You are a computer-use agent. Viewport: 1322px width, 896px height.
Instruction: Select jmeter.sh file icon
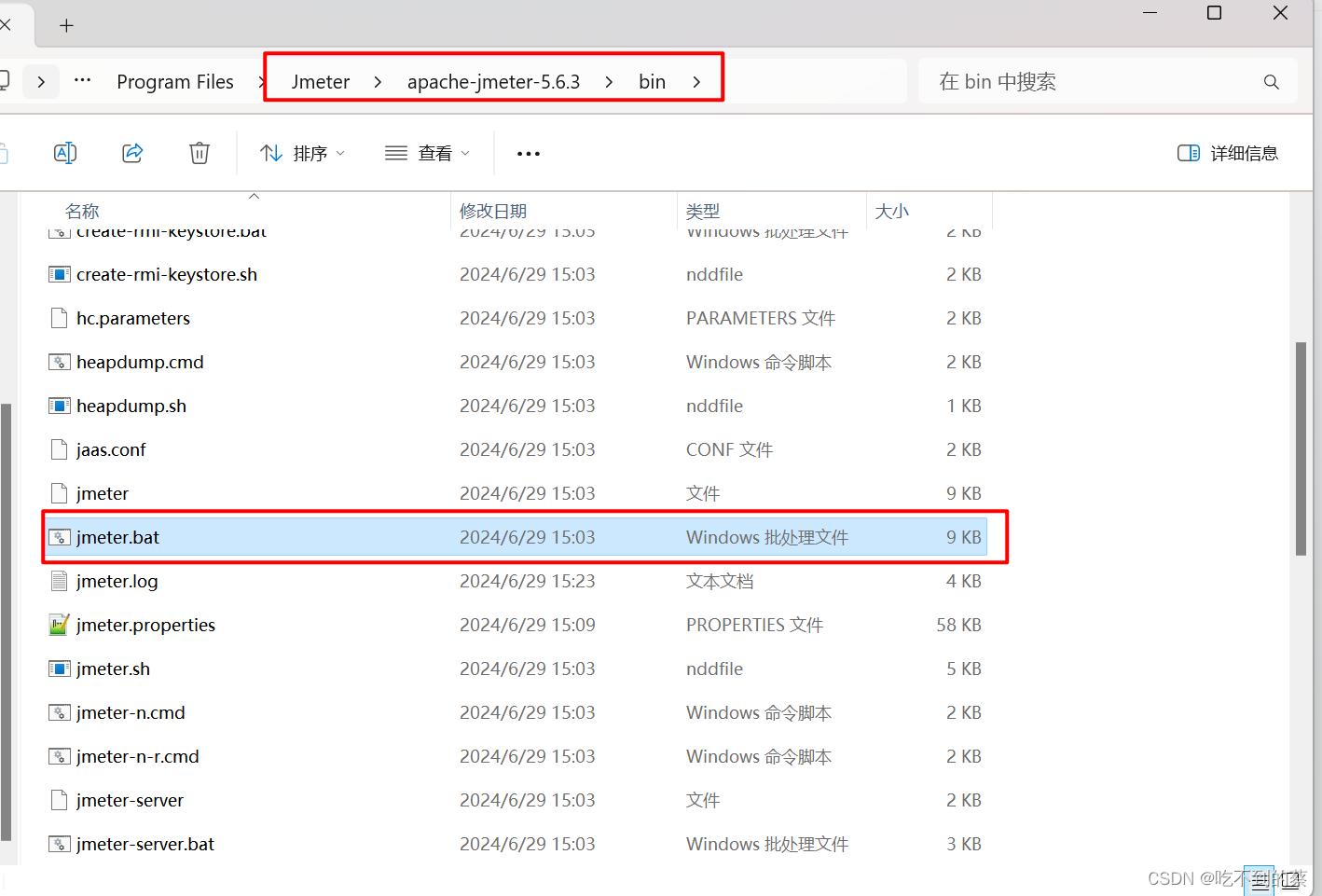tap(59, 669)
